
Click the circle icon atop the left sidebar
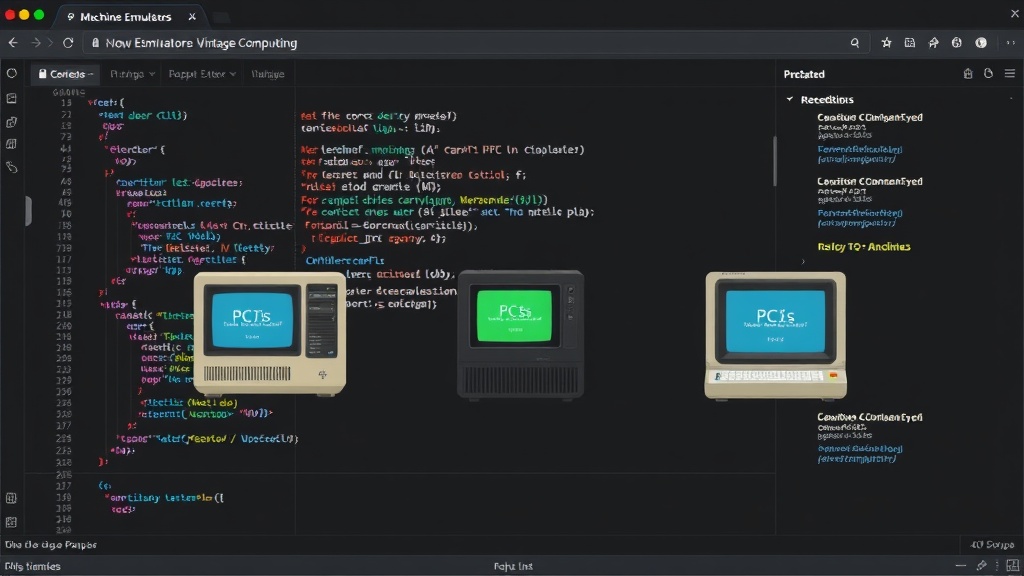tap(12, 73)
